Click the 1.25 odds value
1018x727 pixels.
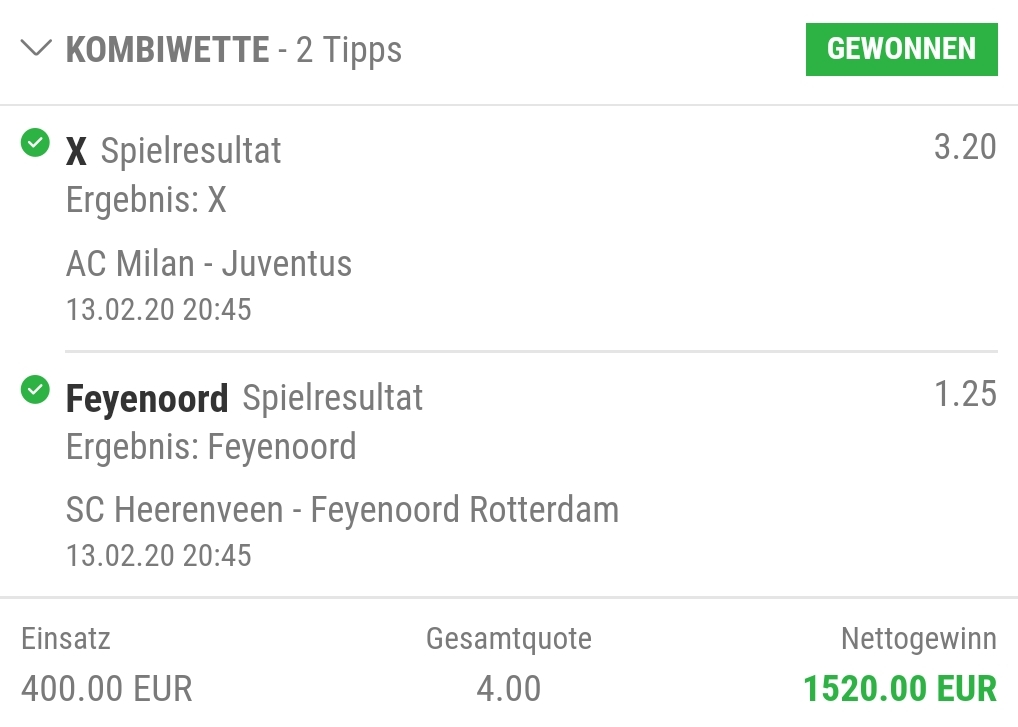[x=964, y=394]
